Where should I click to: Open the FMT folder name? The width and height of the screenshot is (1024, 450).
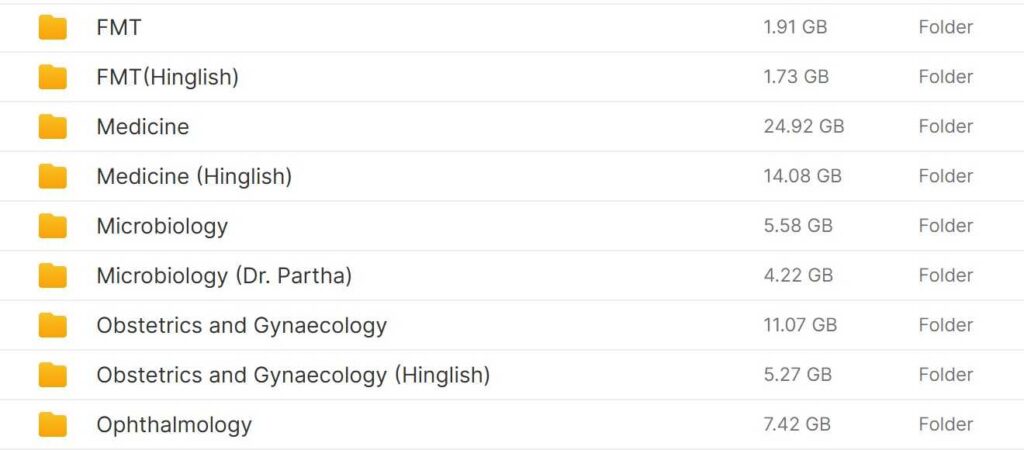[118, 28]
